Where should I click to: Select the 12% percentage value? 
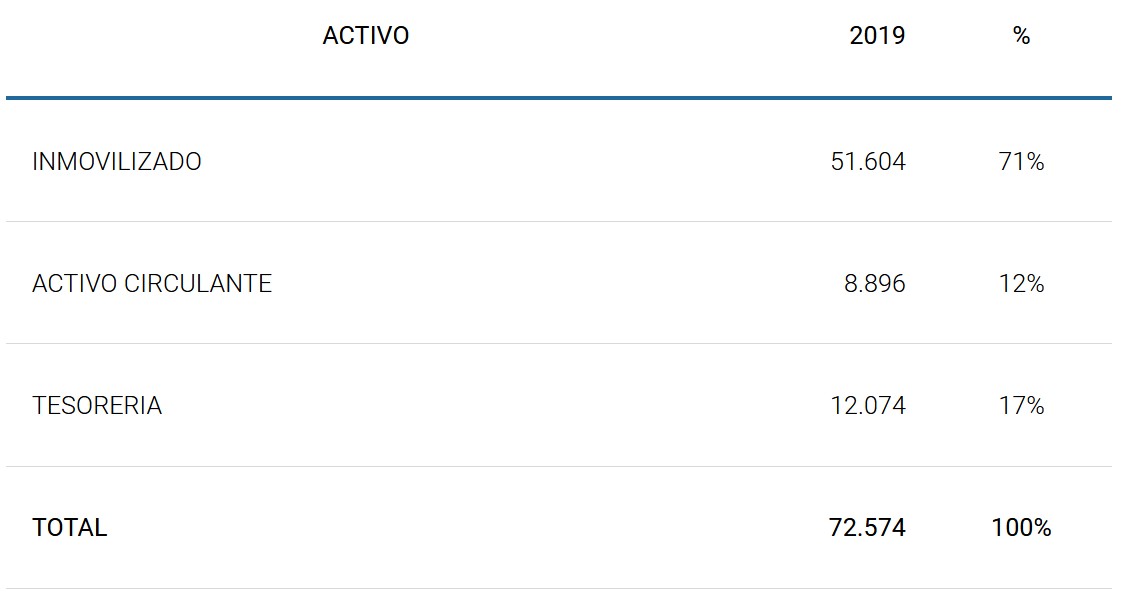coord(1021,284)
